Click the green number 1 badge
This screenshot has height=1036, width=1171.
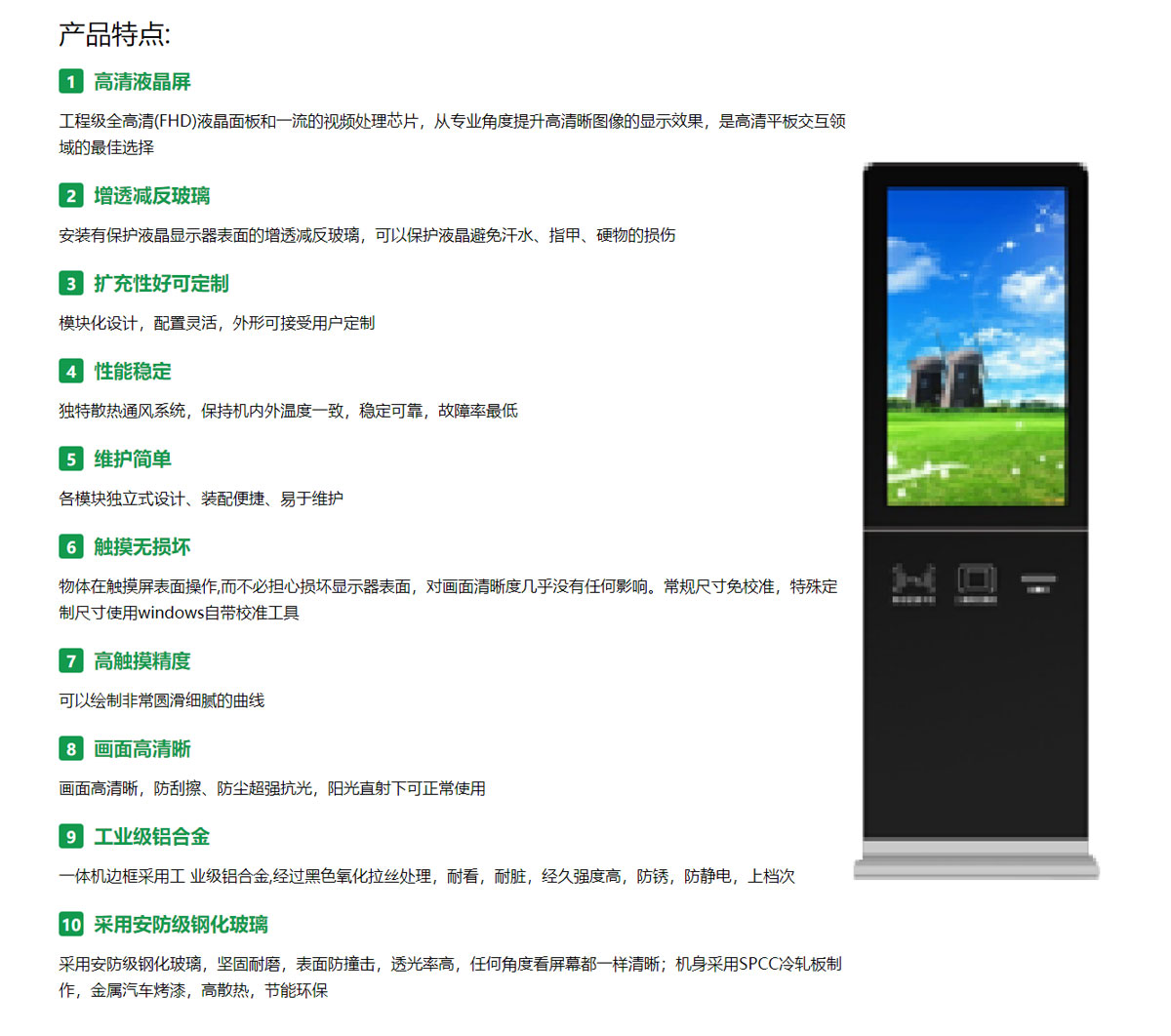70,81
